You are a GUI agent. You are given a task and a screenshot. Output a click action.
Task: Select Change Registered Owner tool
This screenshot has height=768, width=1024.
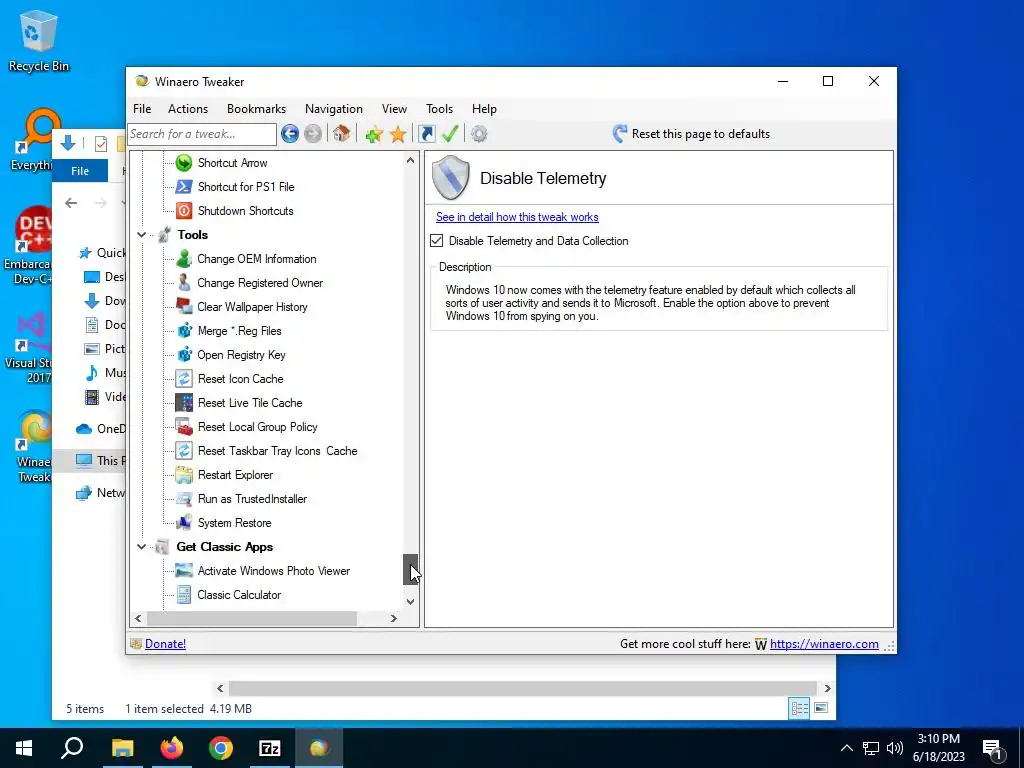pyautogui.click(x=260, y=283)
